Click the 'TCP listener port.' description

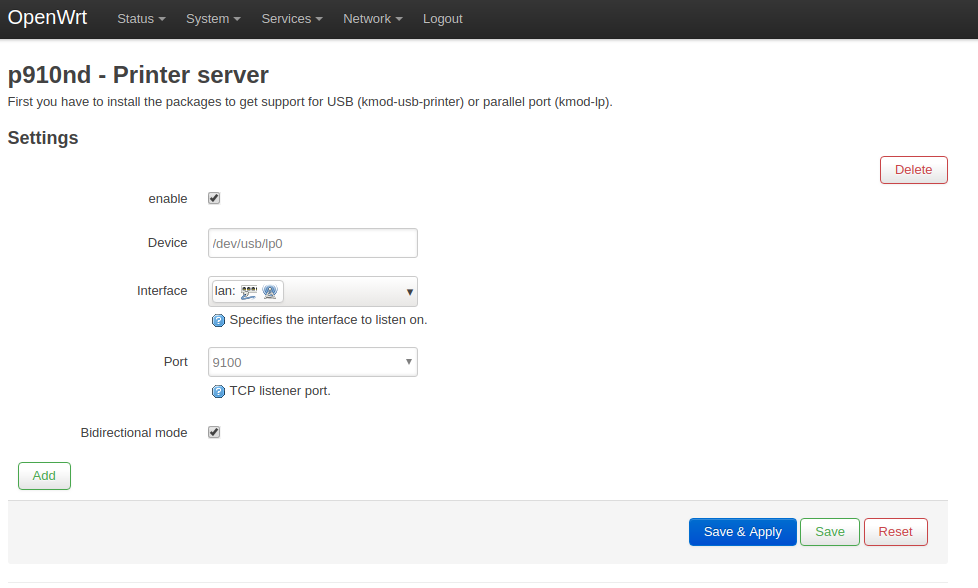280,391
